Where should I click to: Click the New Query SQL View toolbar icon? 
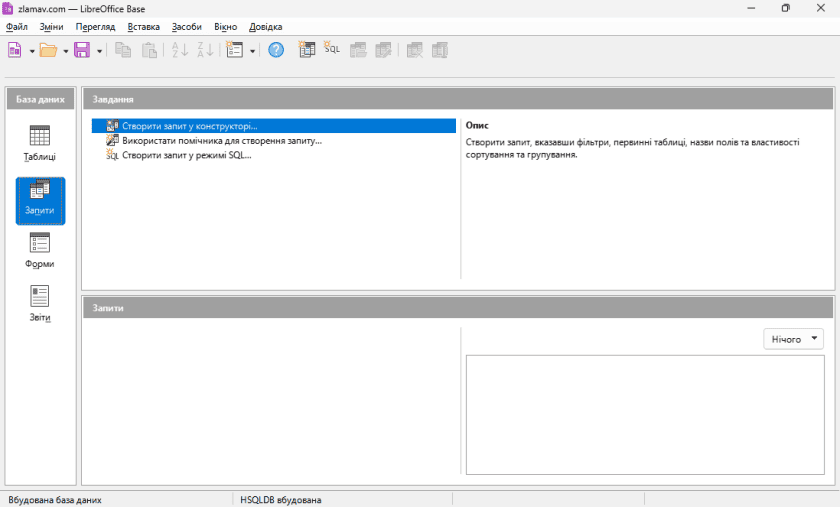pos(332,50)
